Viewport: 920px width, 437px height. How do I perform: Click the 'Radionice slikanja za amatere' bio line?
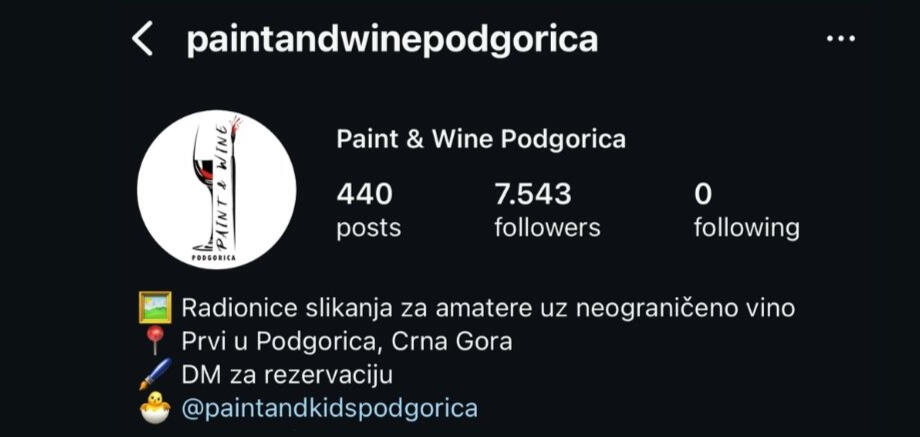488,308
